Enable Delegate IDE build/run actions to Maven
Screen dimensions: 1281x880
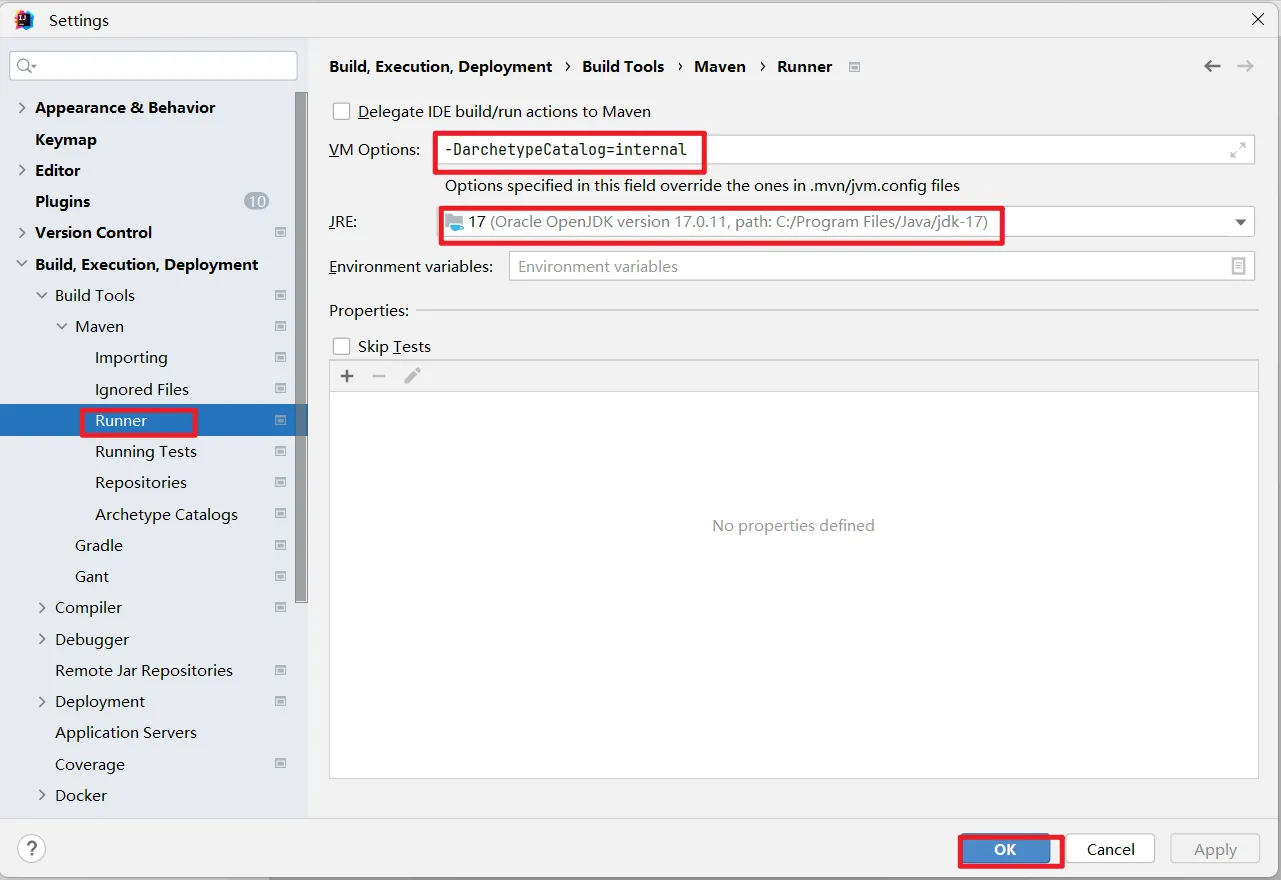(342, 112)
